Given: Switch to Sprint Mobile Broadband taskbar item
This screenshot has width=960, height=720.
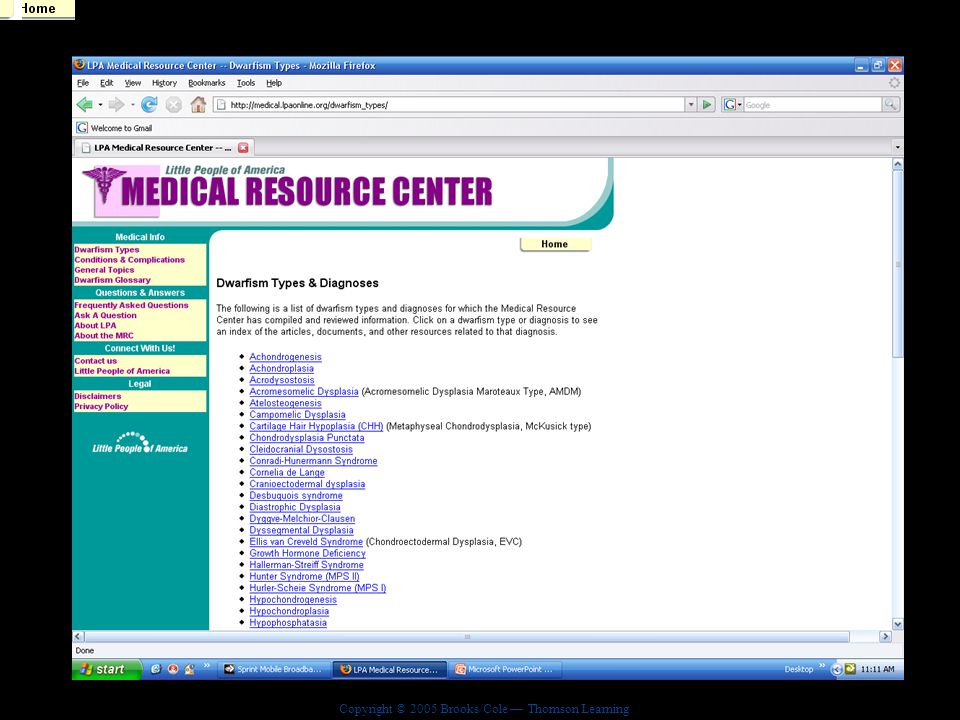Looking at the screenshot, I should click(x=274, y=669).
